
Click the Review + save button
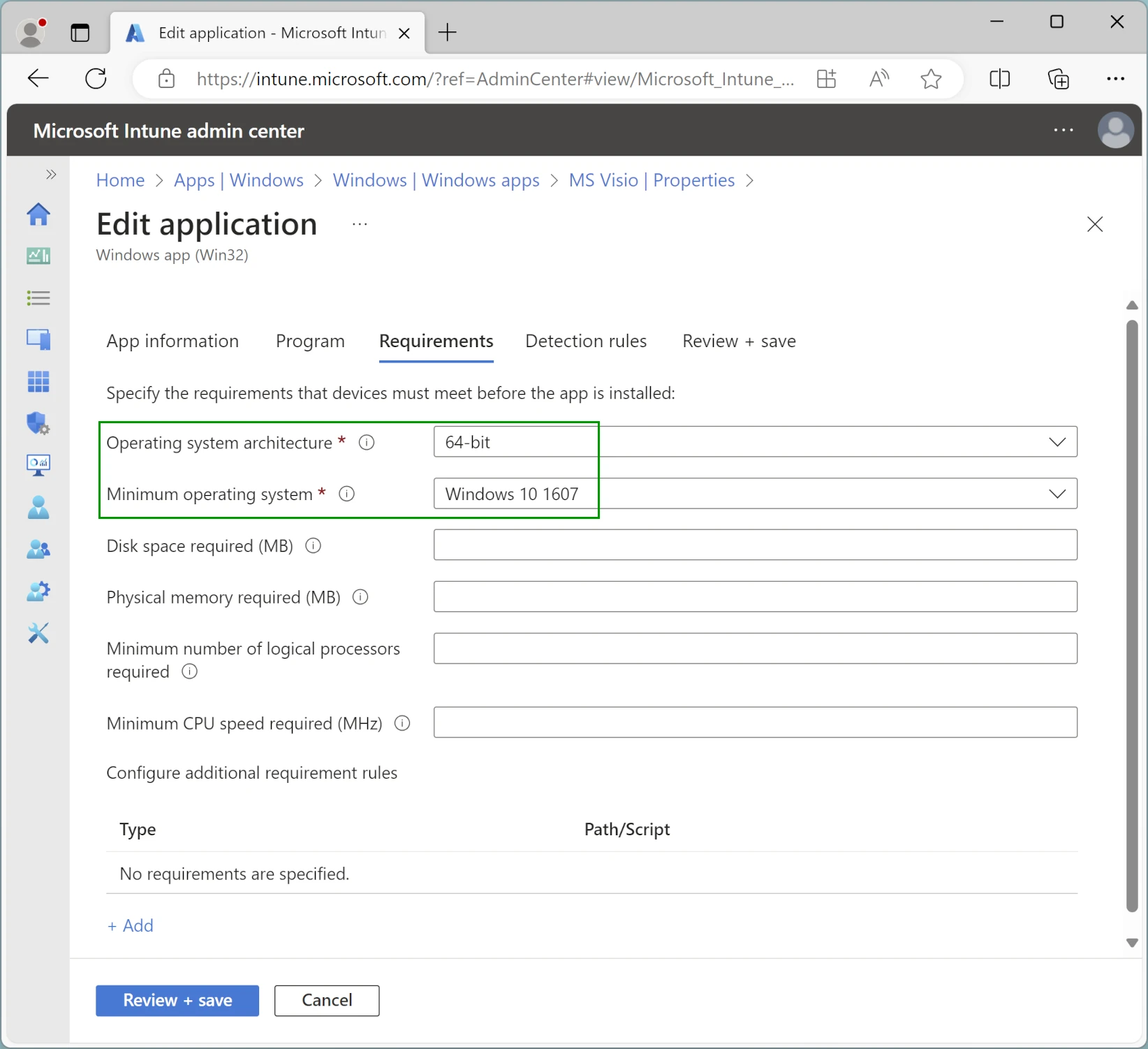pyautogui.click(x=177, y=1001)
